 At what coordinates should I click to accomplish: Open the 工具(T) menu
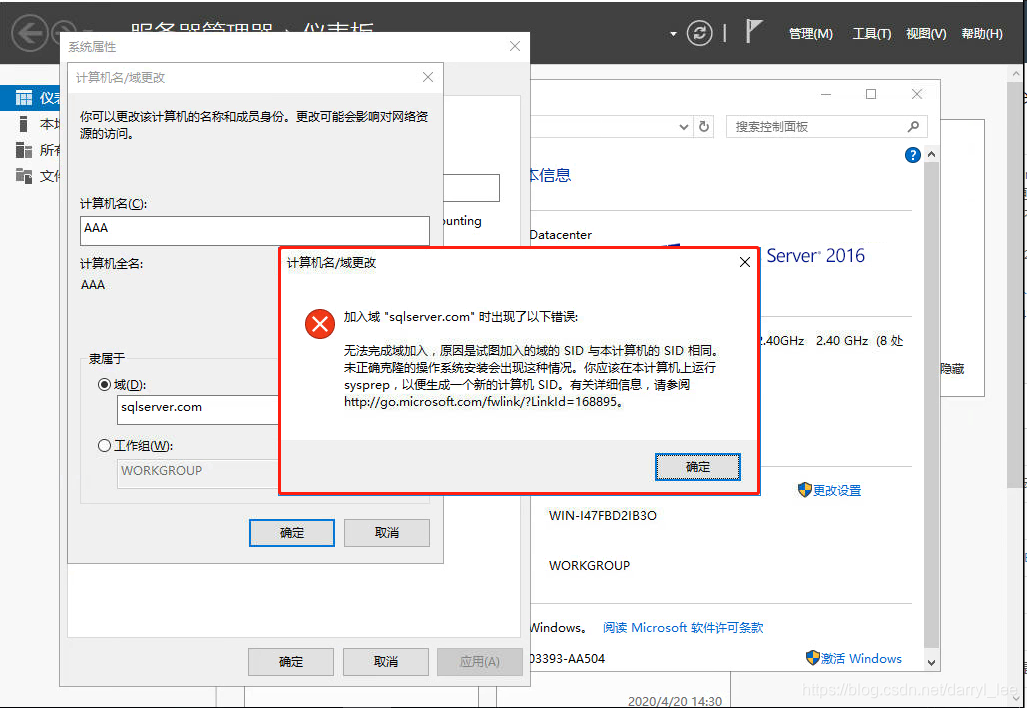point(871,33)
